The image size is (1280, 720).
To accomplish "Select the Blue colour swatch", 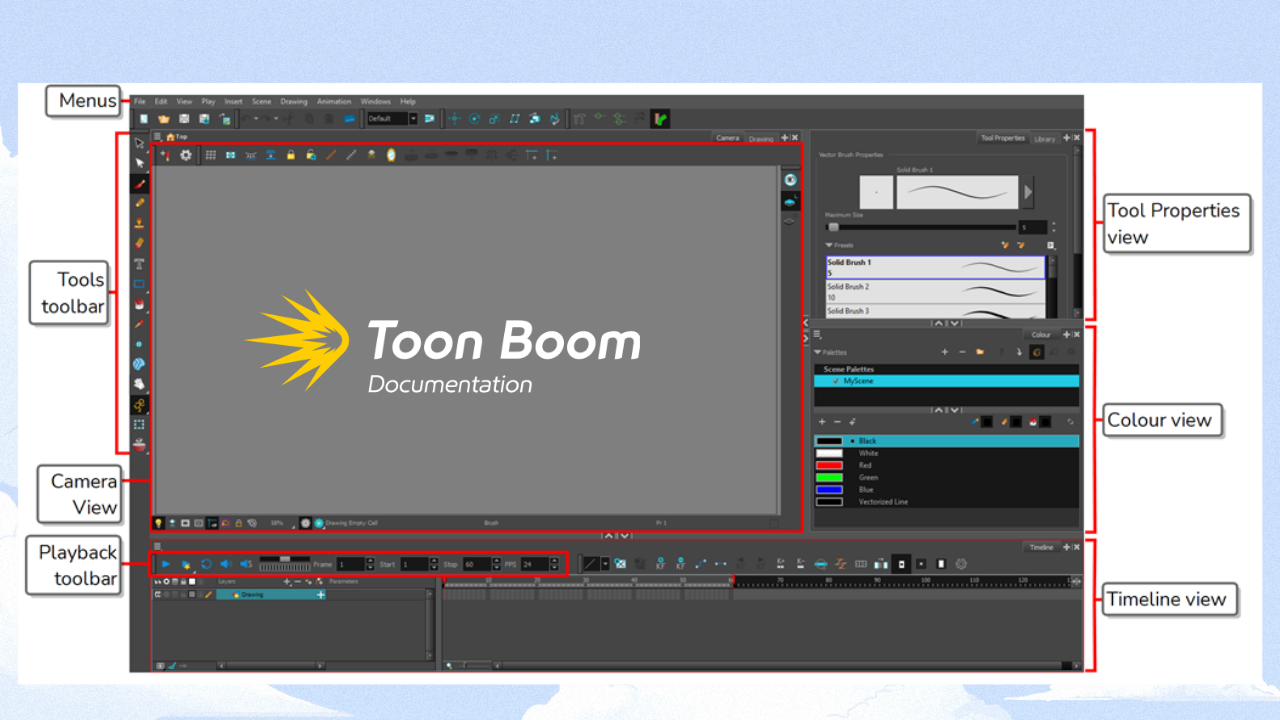I will (x=829, y=489).
